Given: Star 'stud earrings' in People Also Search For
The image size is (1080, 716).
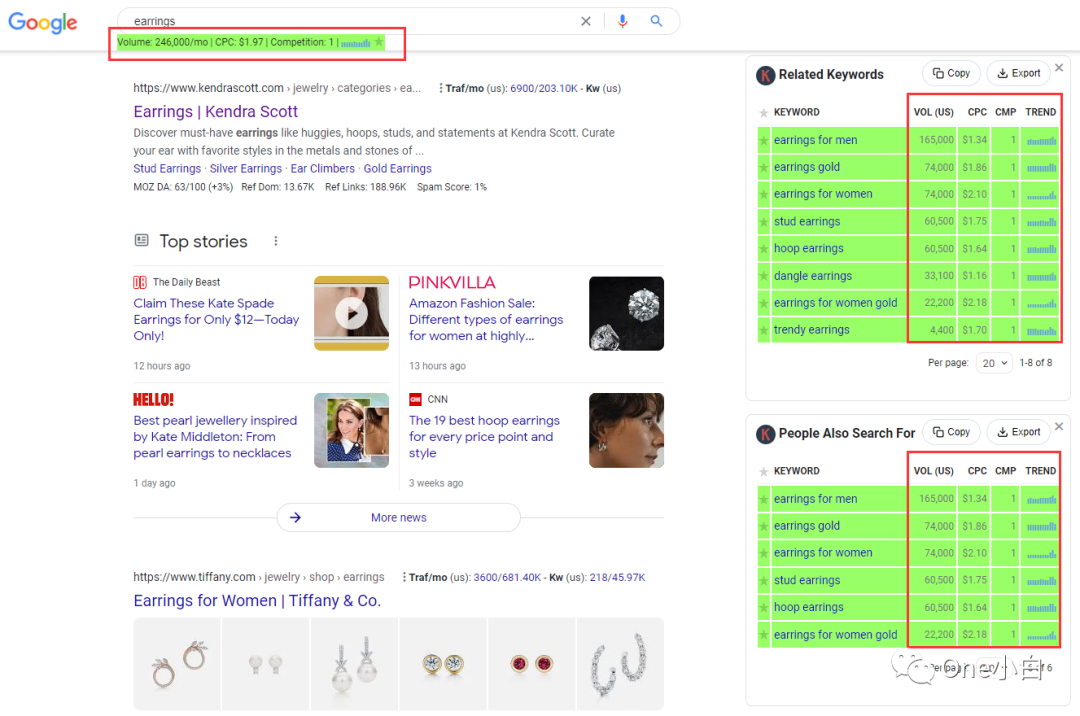Looking at the screenshot, I should [x=763, y=580].
